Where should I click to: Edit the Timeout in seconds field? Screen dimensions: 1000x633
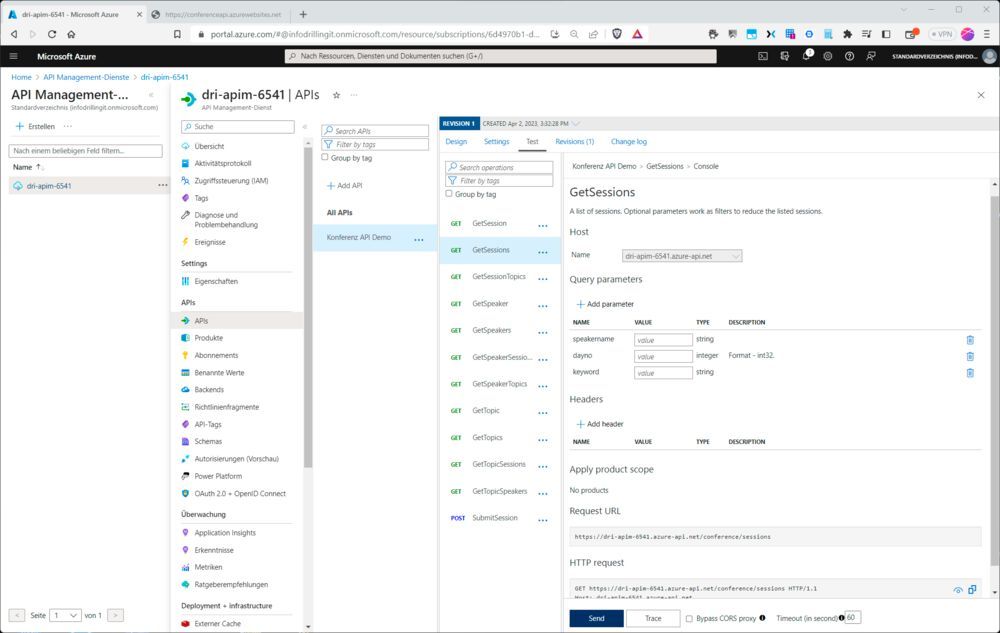click(x=851, y=618)
